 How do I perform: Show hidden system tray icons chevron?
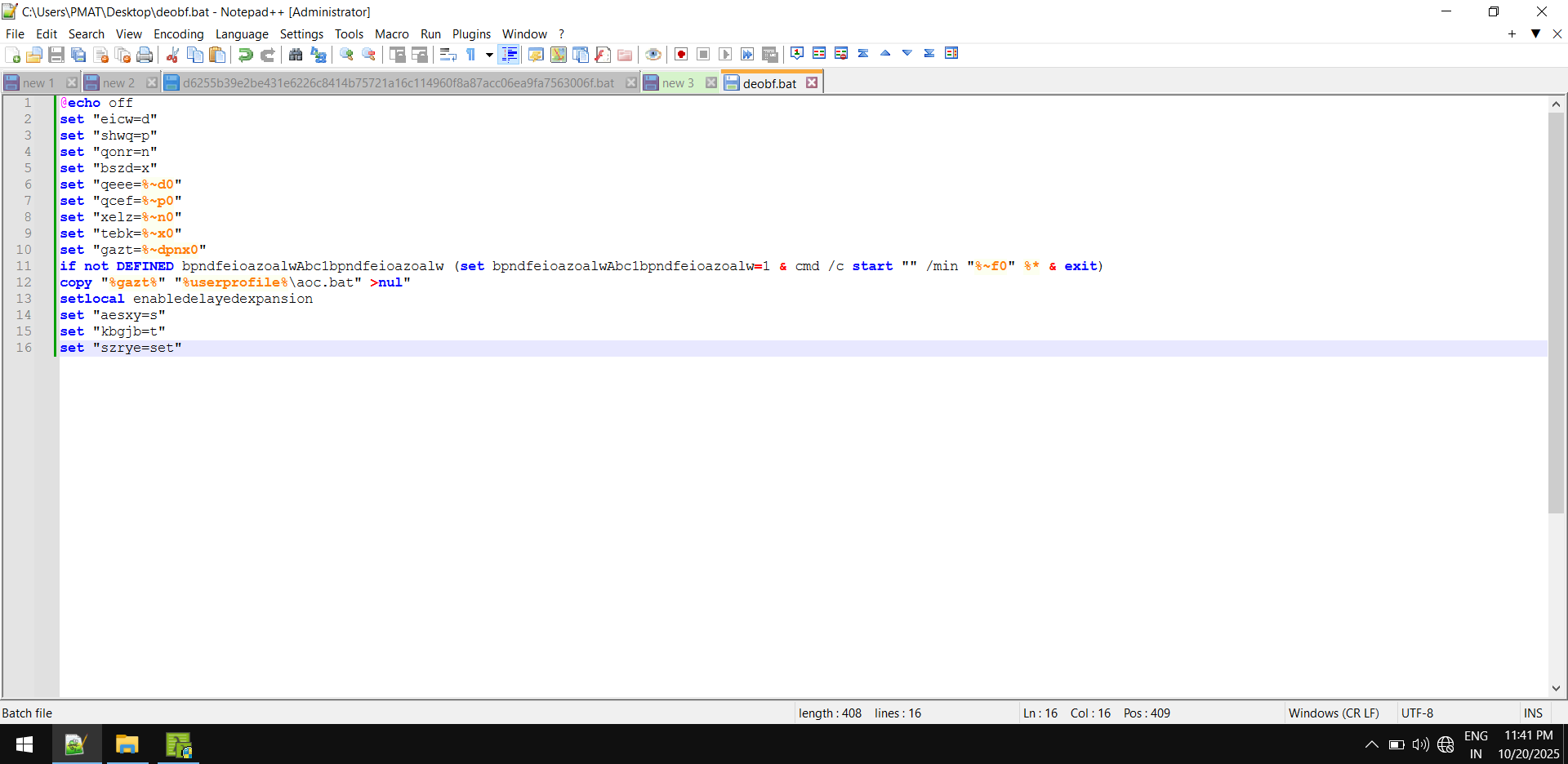1371,744
